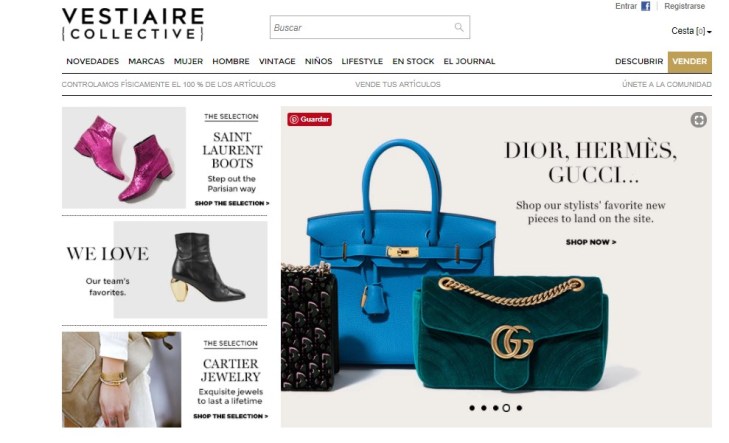Select the second carousel dot
This screenshot has width=729, height=443.
point(484,408)
